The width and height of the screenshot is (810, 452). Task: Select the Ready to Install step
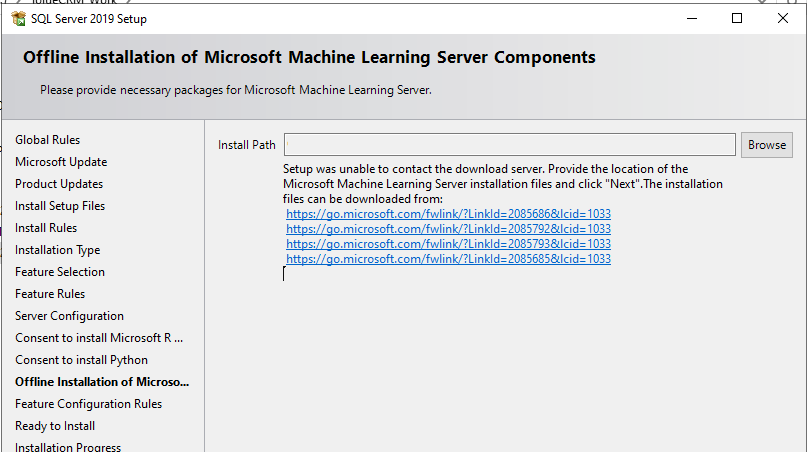point(55,426)
